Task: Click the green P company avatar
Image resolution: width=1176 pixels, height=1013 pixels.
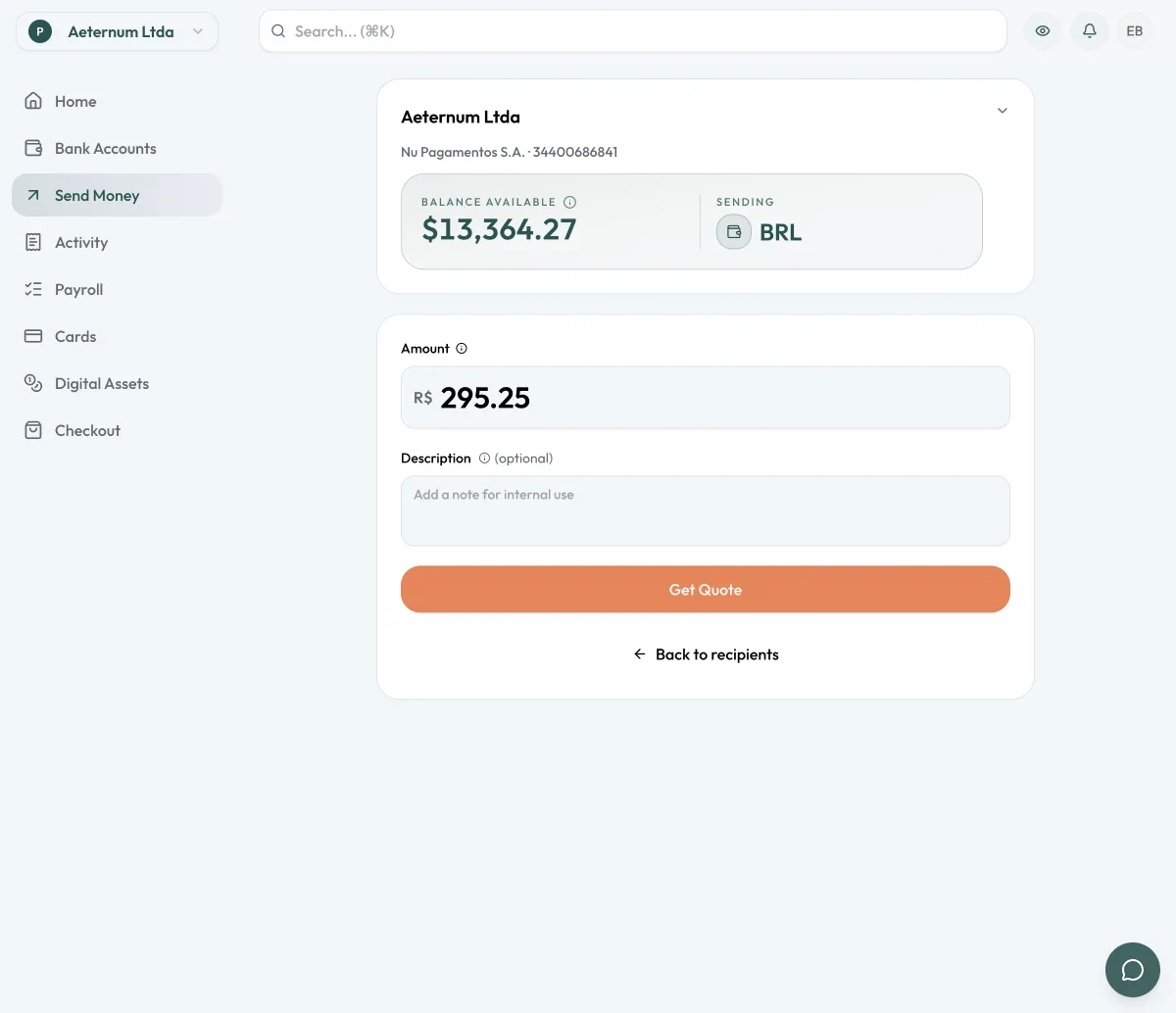Action: [x=39, y=31]
